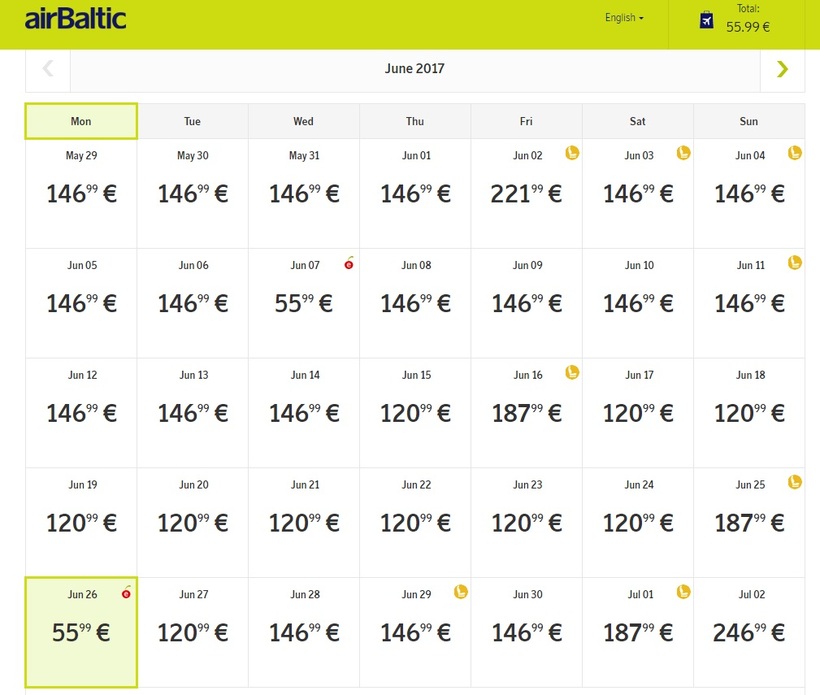This screenshot has width=820, height=695.
Task: Click the June 2017 month title
Action: point(415,69)
